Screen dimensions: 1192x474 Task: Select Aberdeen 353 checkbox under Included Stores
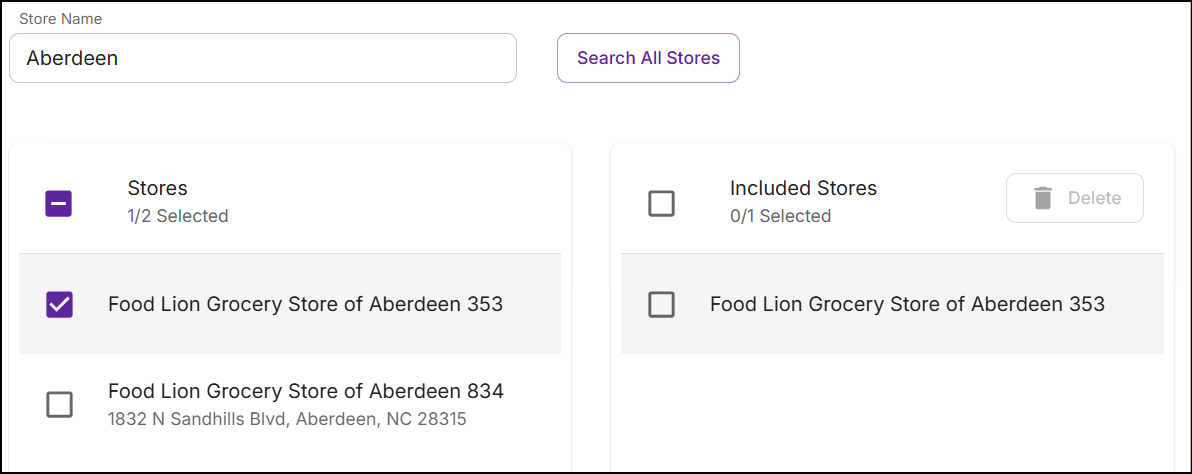661,305
